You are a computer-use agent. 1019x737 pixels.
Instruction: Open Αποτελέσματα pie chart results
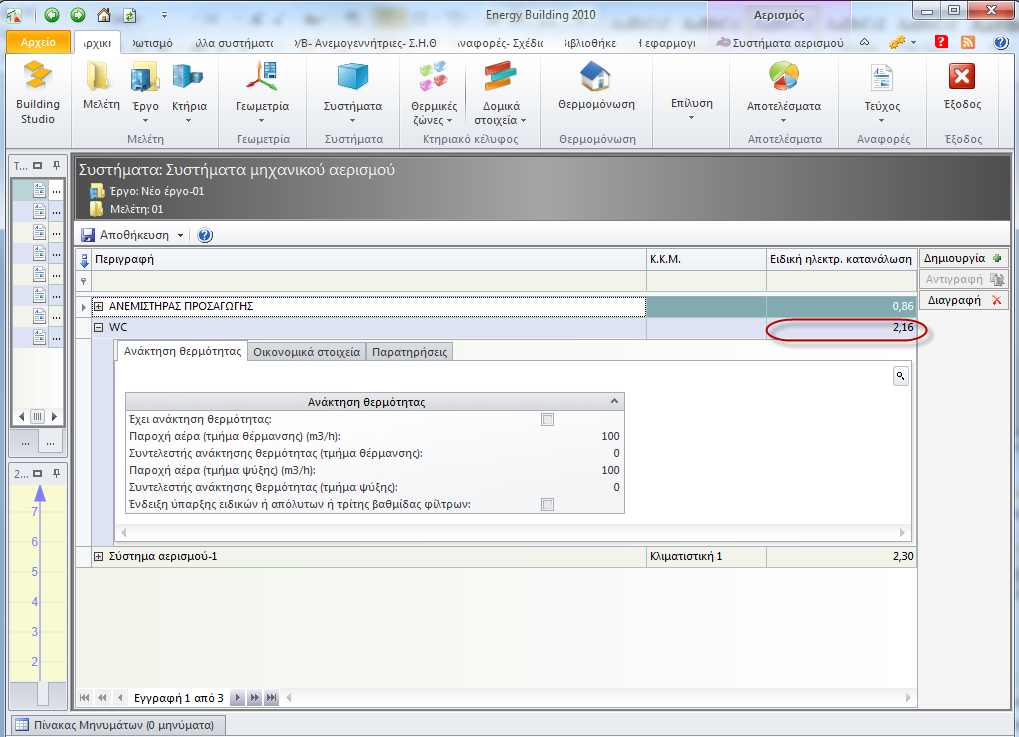784,78
